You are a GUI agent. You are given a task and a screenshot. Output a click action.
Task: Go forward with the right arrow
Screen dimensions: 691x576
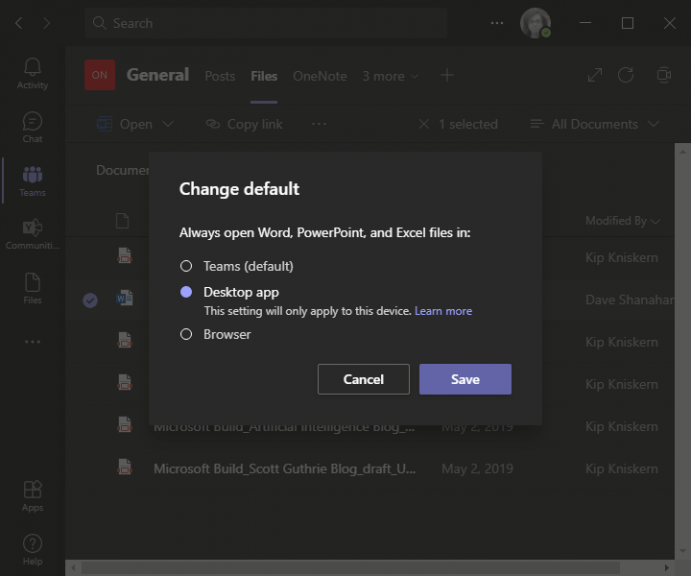46,23
